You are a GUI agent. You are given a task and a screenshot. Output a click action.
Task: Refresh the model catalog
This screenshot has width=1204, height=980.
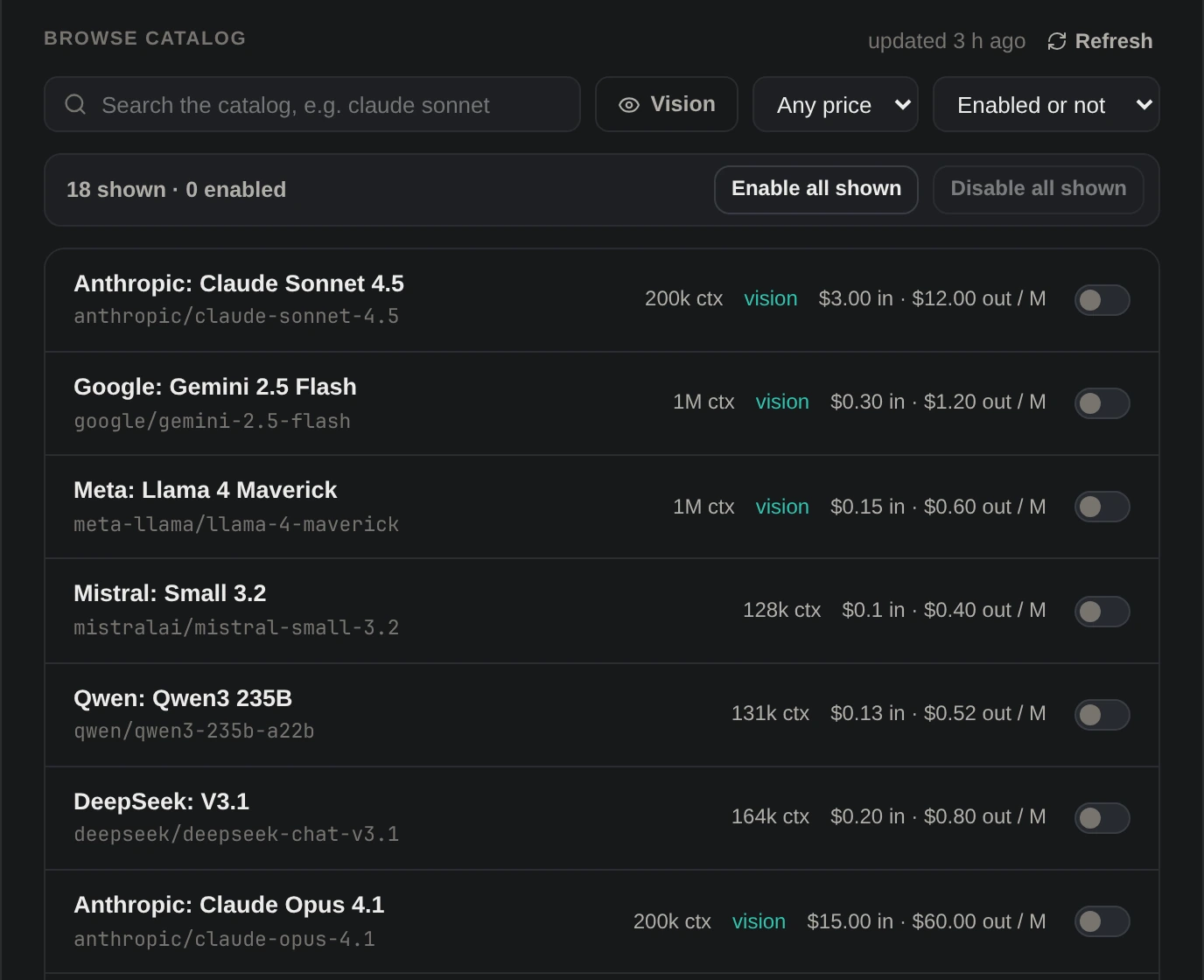click(1100, 41)
